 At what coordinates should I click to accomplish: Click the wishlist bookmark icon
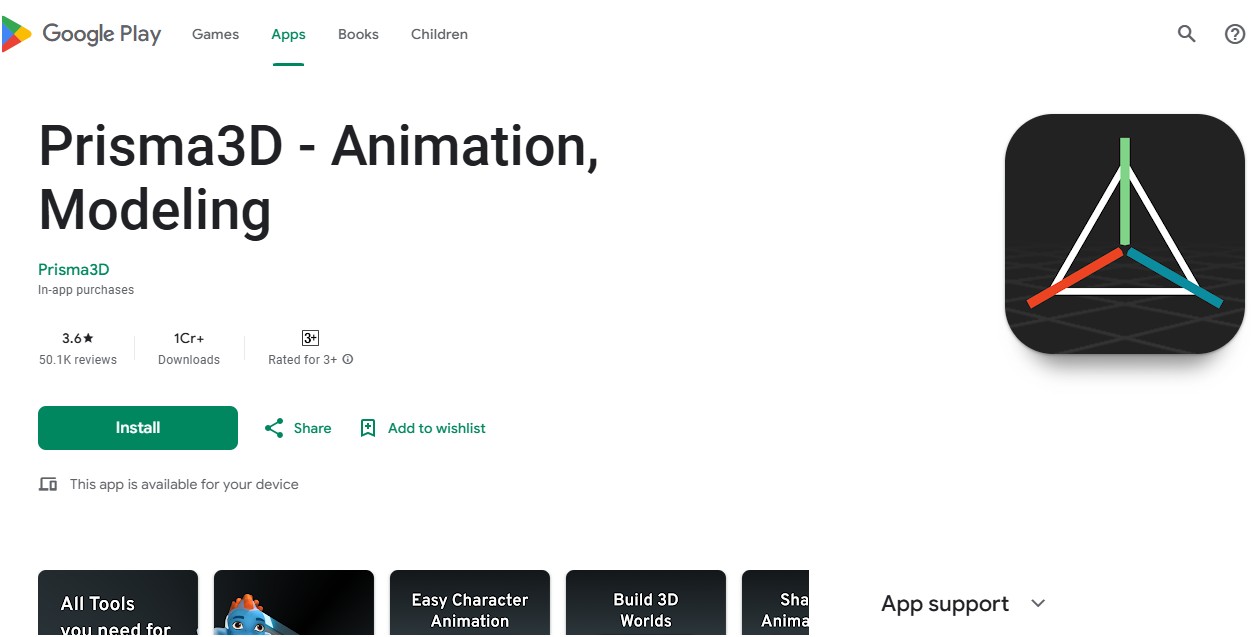(368, 428)
